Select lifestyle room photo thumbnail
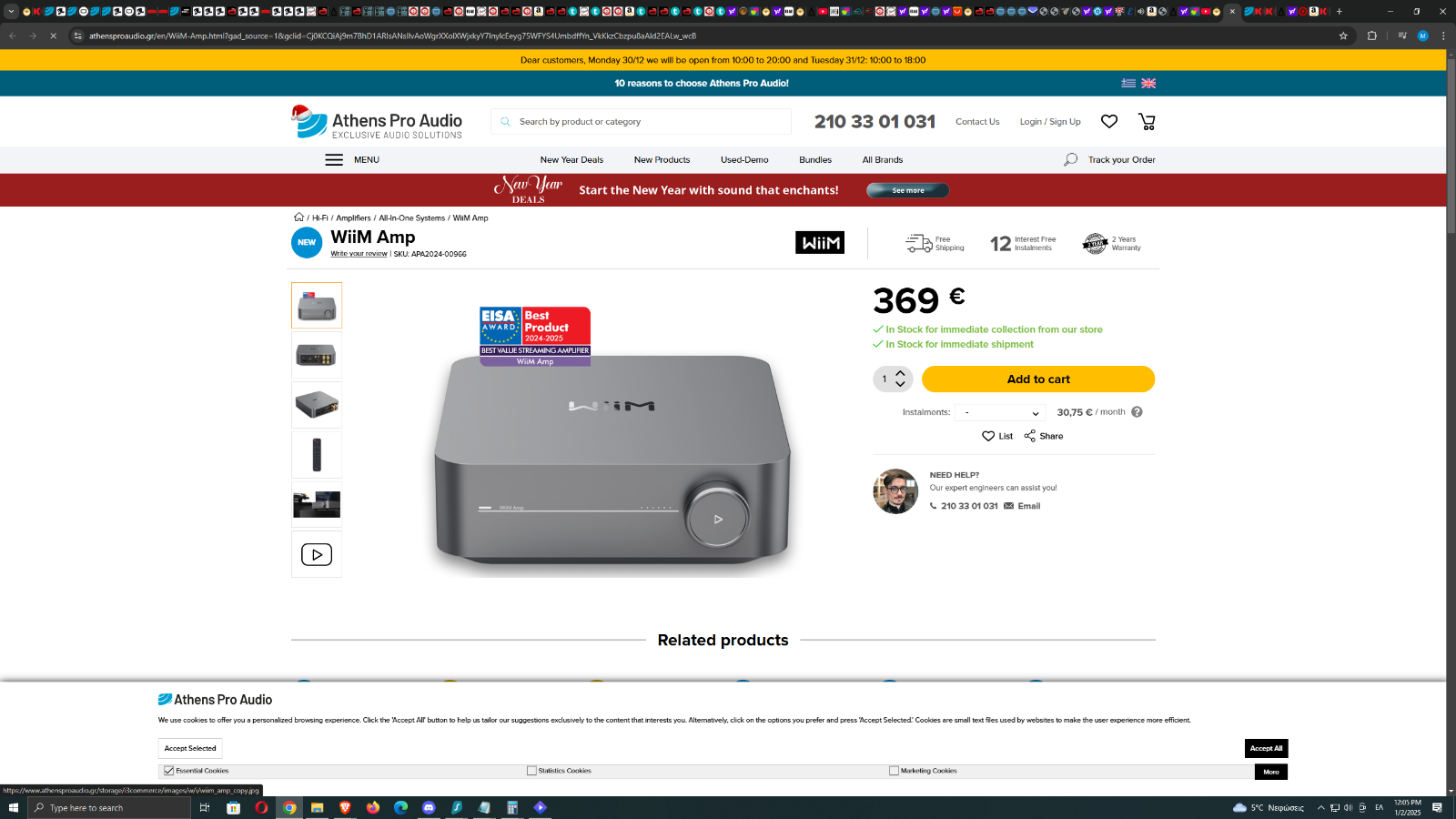 tap(317, 504)
